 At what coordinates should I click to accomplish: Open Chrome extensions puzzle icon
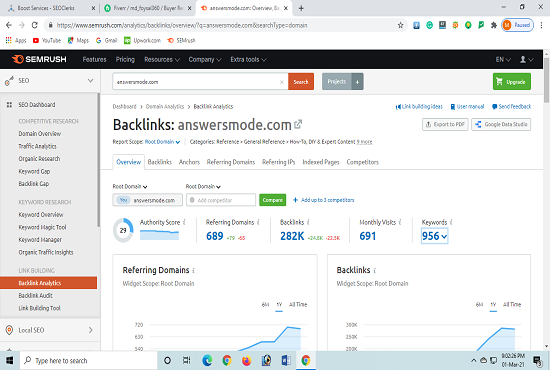click(x=494, y=25)
